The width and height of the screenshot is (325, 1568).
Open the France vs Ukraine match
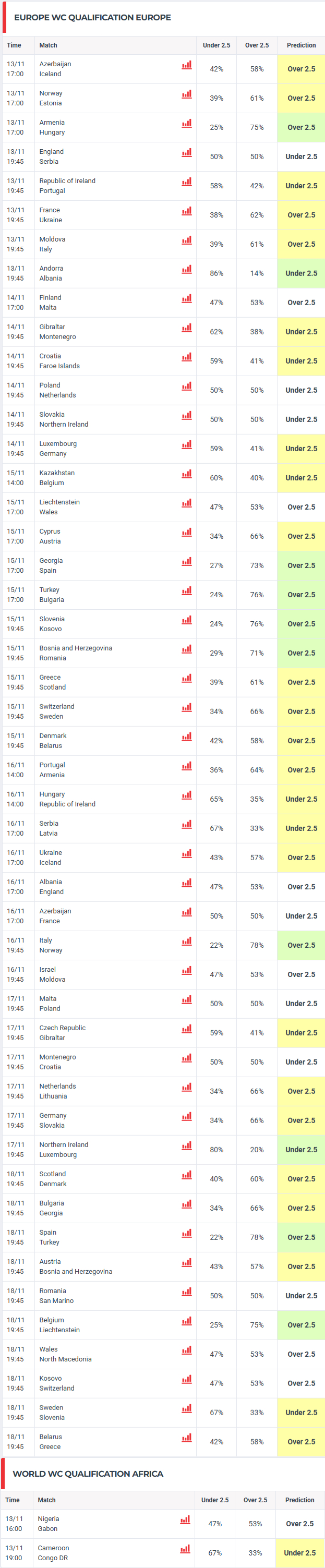(50, 215)
